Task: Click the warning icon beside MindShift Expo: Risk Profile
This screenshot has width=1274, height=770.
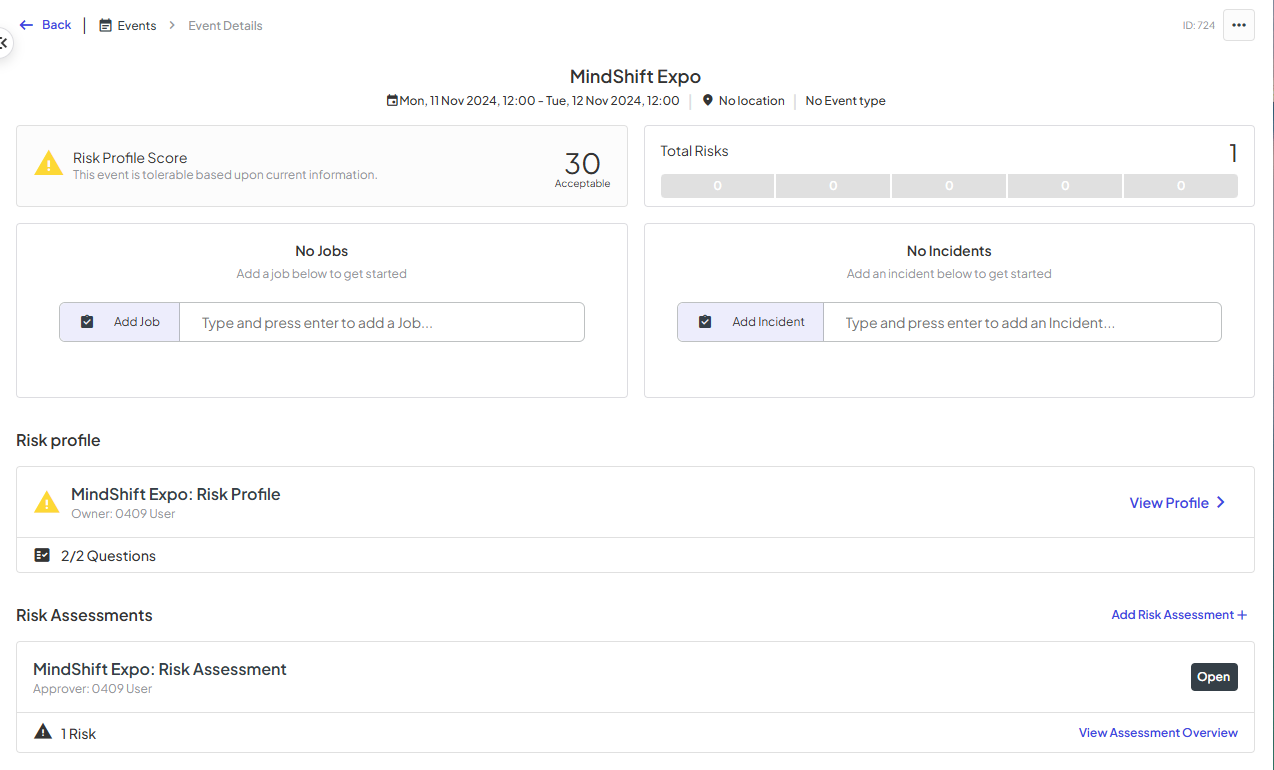Action: (x=47, y=502)
